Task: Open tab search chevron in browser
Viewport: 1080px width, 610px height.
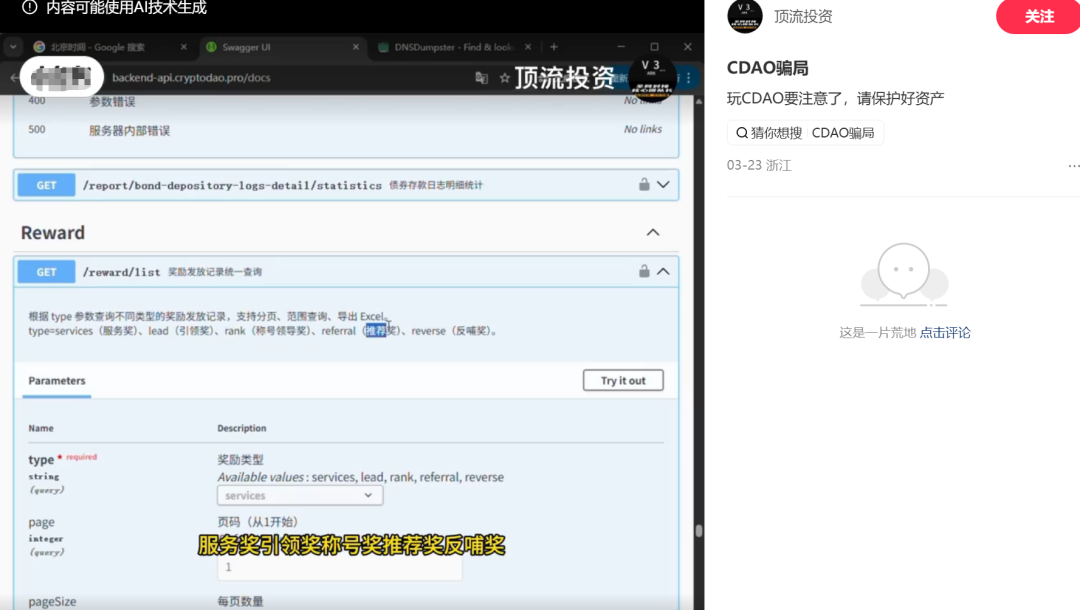Action: (13, 47)
